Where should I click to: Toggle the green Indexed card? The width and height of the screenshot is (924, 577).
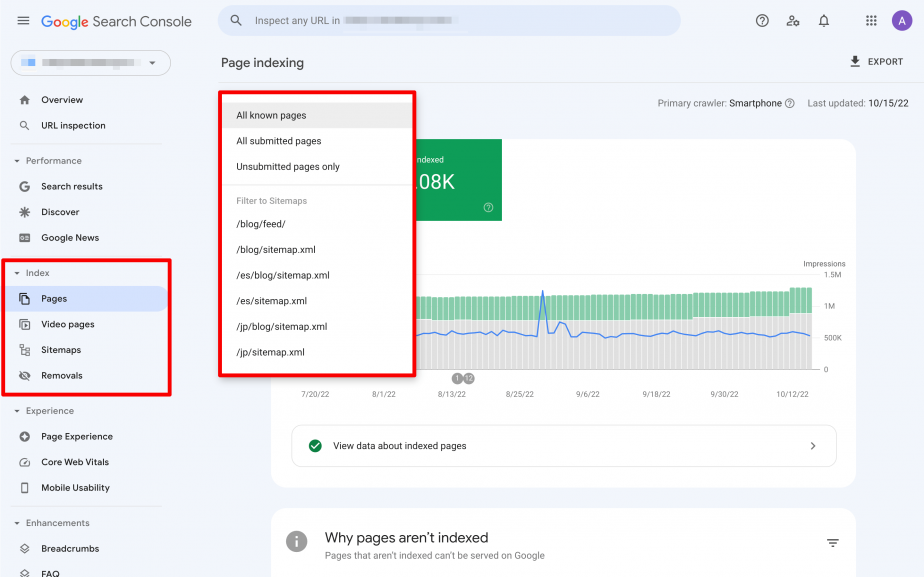tap(458, 180)
